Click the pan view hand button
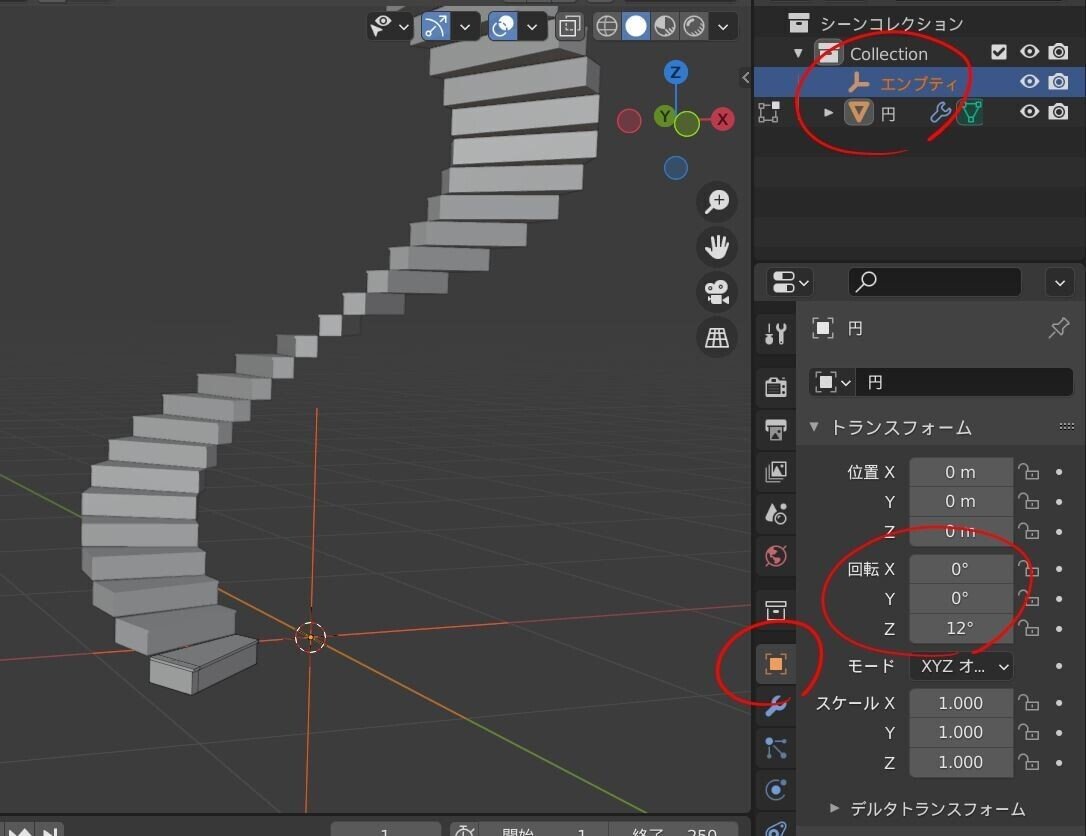Screen dimensions: 1086x836 tap(717, 247)
